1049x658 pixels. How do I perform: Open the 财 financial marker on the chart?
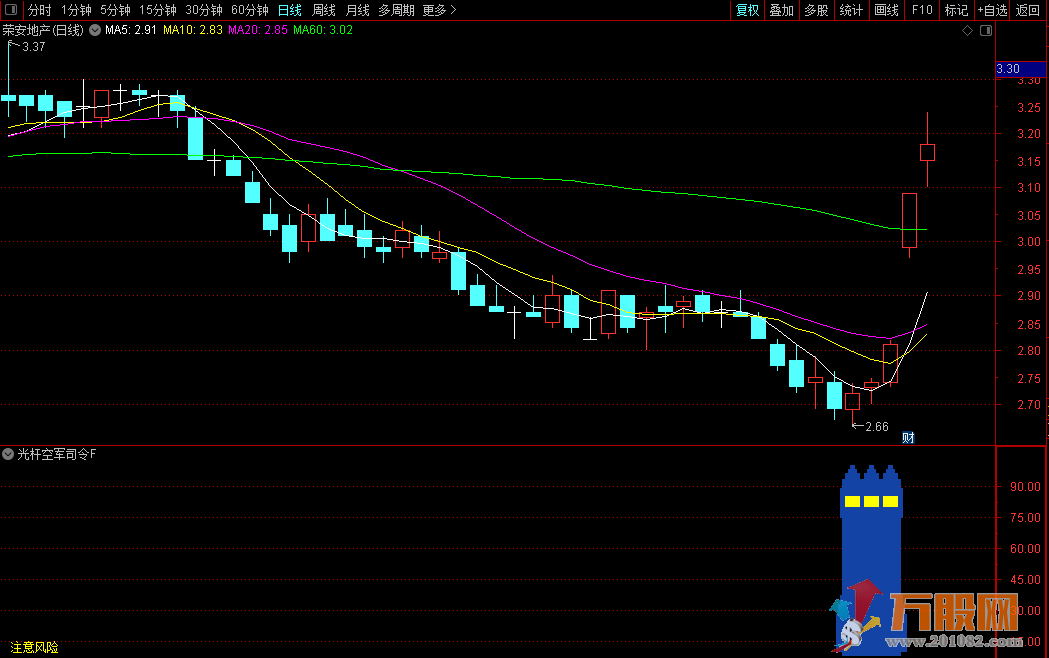pyautogui.click(x=908, y=438)
